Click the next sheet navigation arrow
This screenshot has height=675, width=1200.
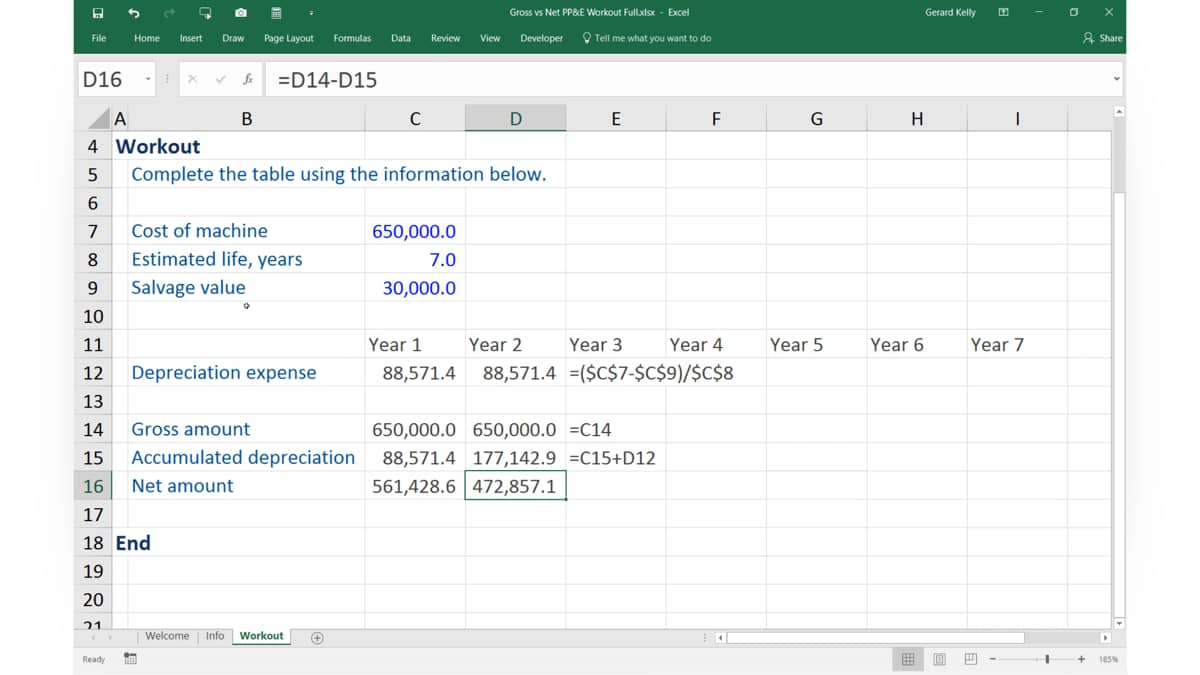coord(112,637)
